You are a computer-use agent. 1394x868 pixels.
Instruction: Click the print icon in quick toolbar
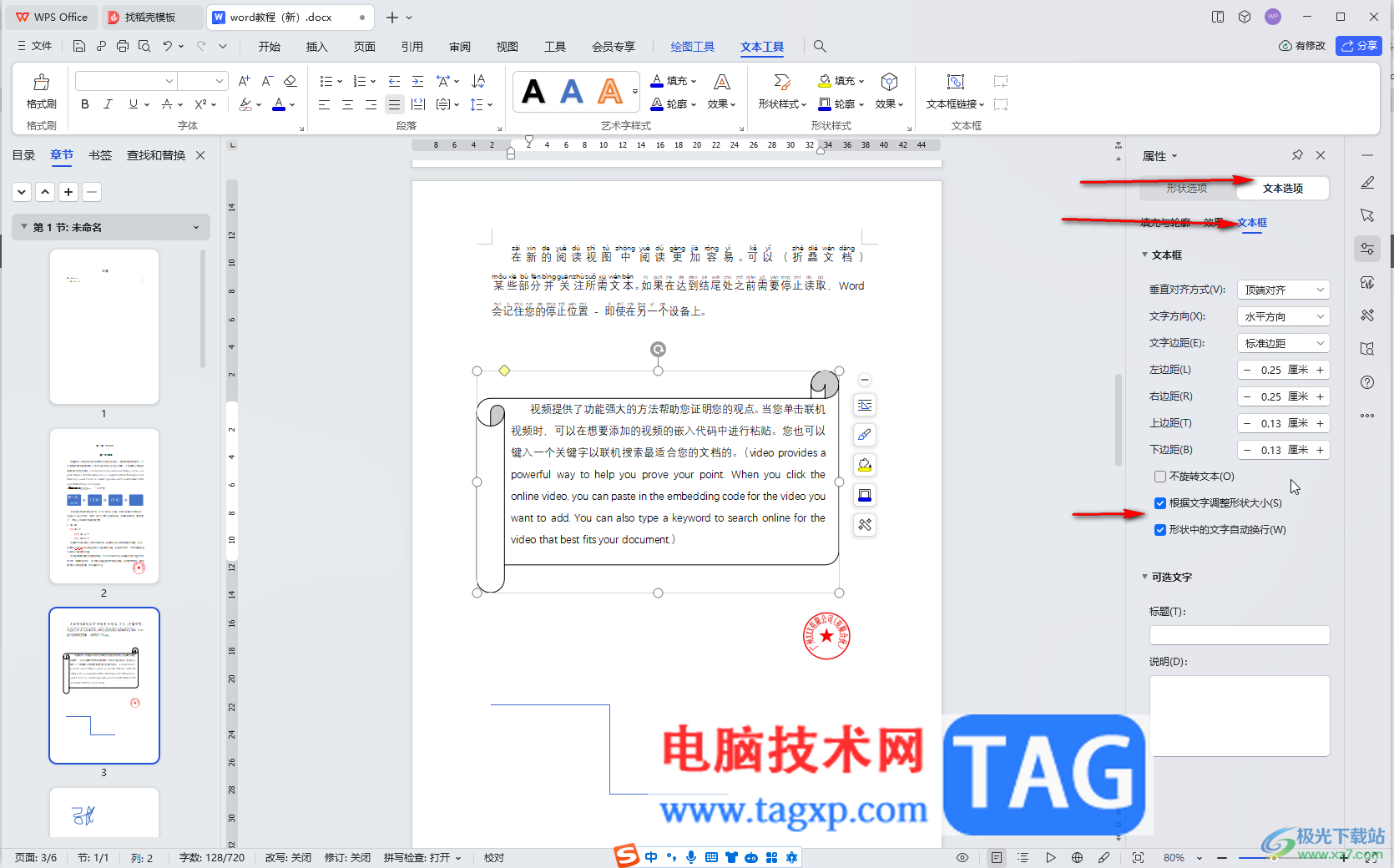pos(123,46)
